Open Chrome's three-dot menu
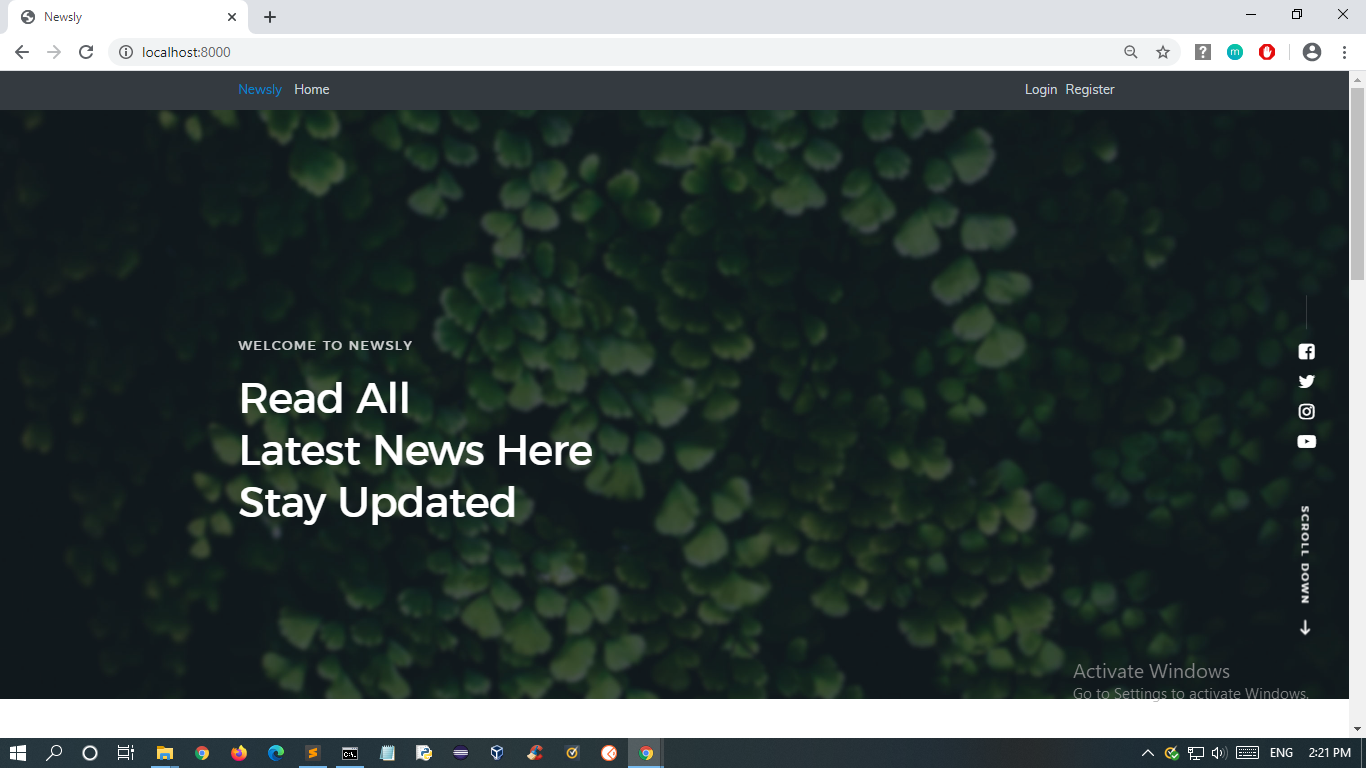Screen dimensions: 1366x768 pos(1343,52)
